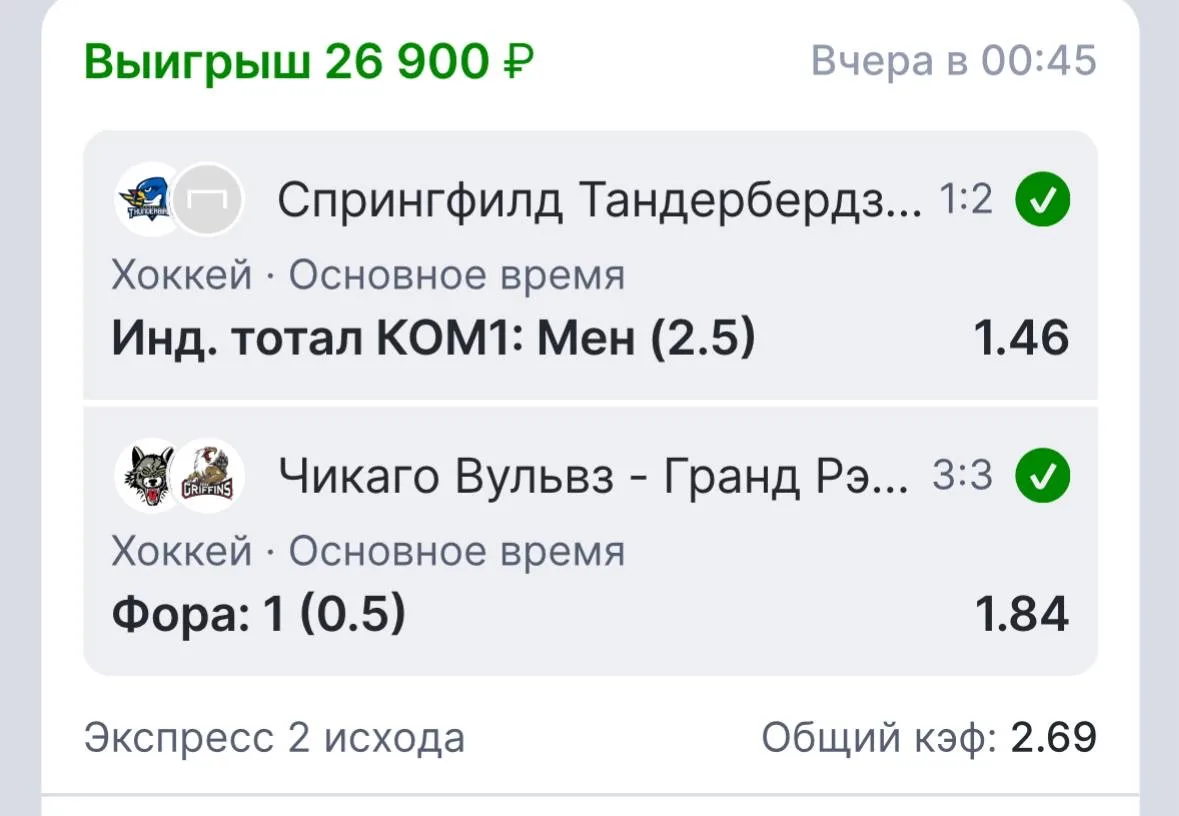The height and width of the screenshot is (816, 1179).
Task: Click the green checkmark next to score 1:2
Action: pos(1042,200)
